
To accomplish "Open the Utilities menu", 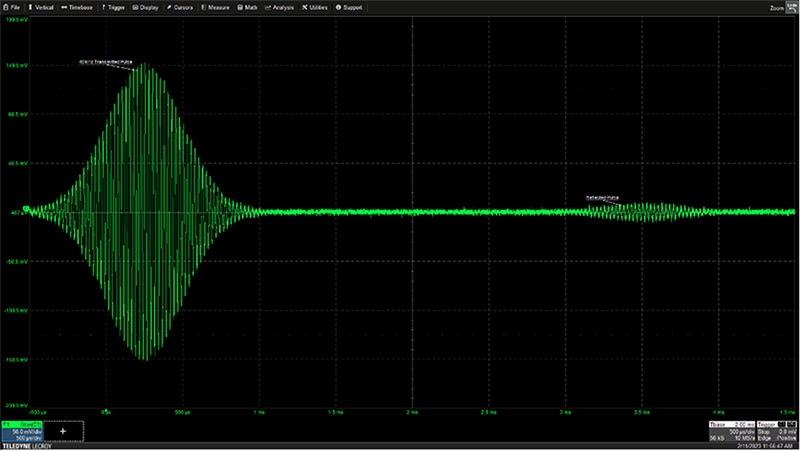I will (x=318, y=7).
